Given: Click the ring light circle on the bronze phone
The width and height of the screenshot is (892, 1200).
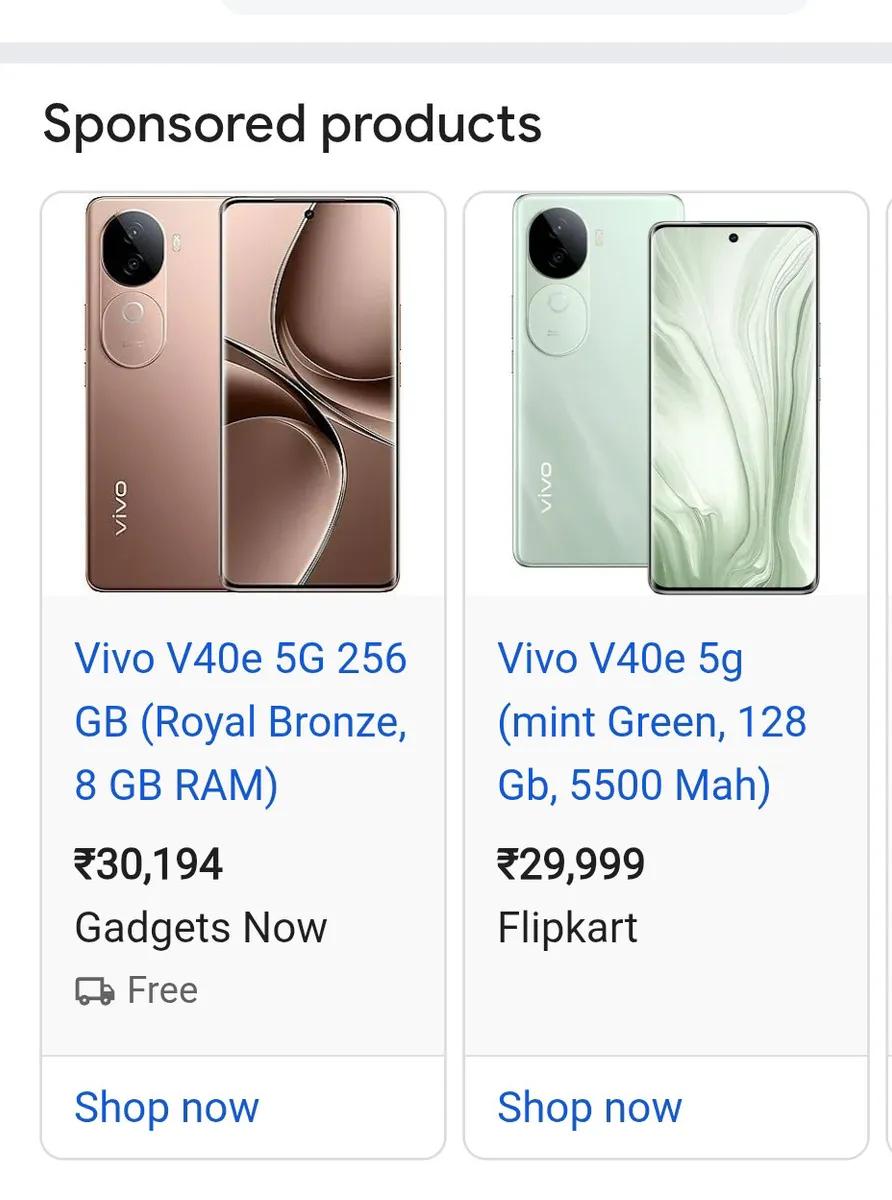Looking at the screenshot, I should (131, 313).
